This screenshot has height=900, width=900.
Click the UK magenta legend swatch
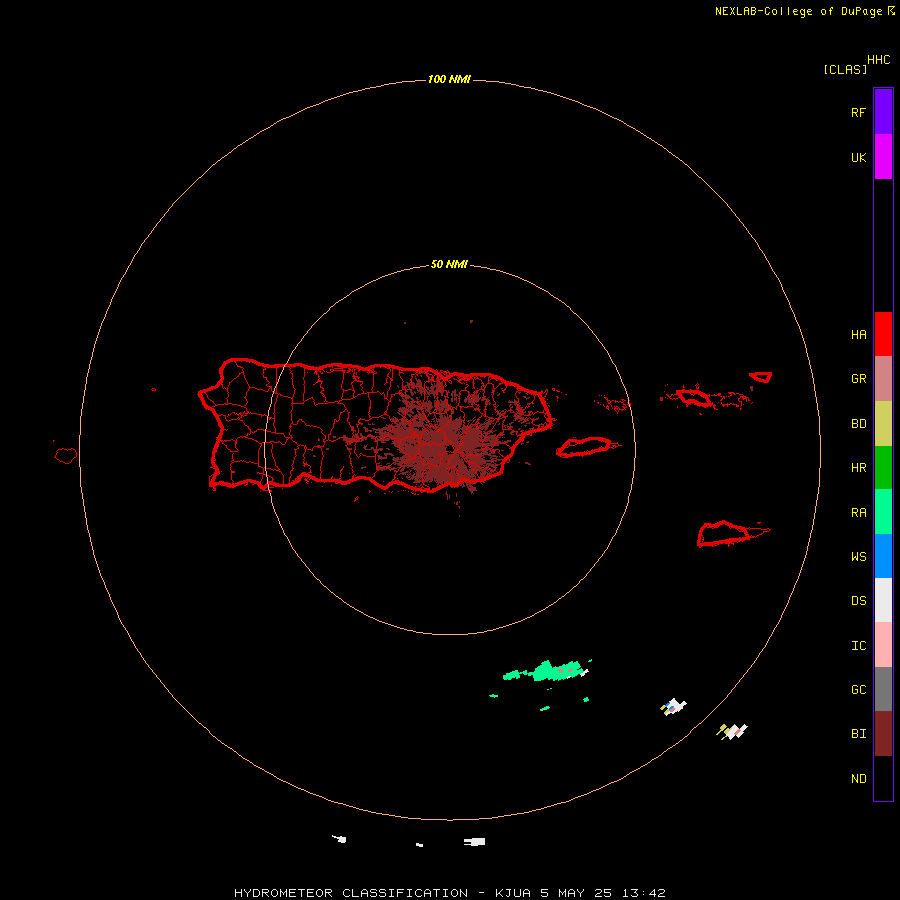pyautogui.click(x=883, y=157)
